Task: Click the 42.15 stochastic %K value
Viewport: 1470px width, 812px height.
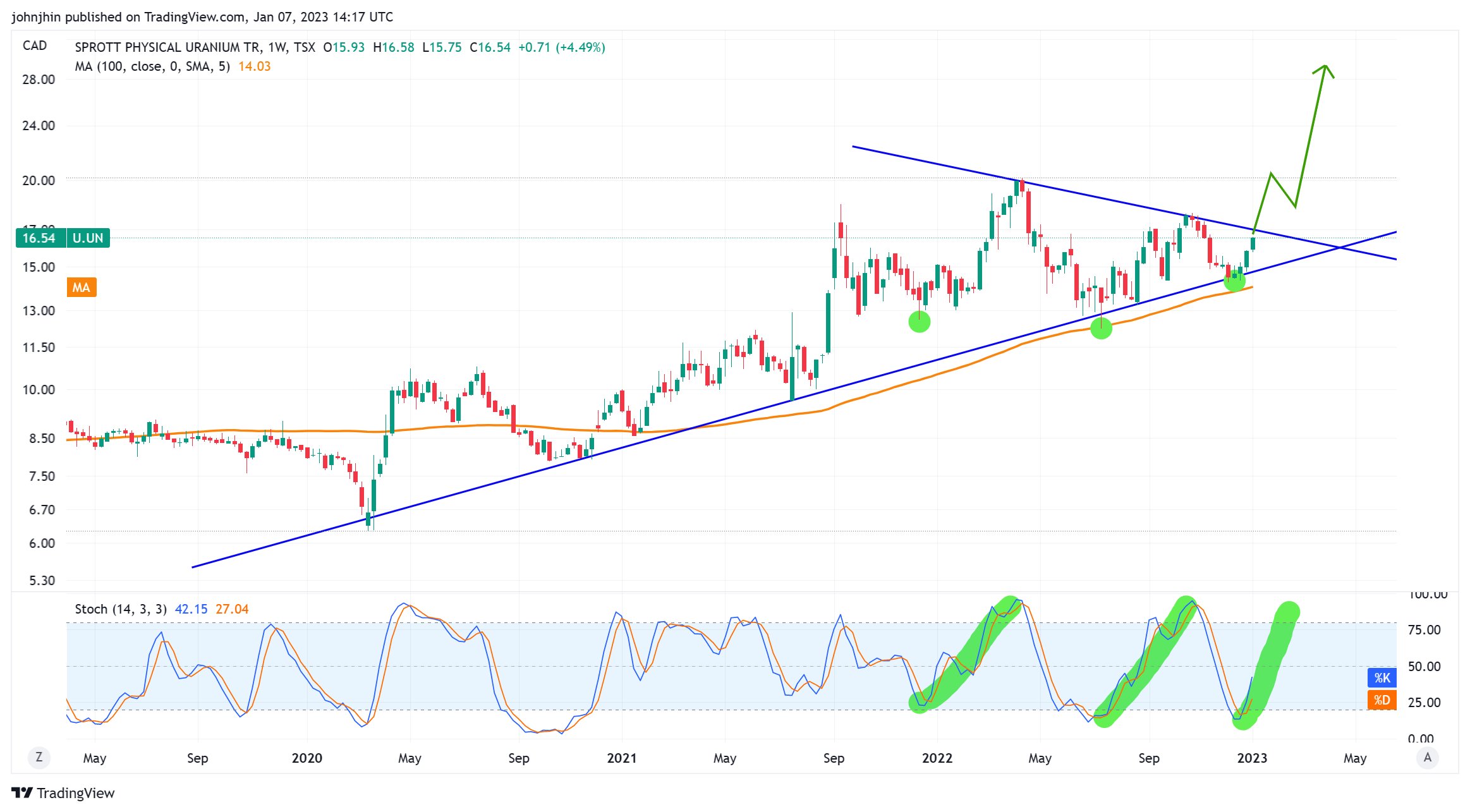Action: 191,609
